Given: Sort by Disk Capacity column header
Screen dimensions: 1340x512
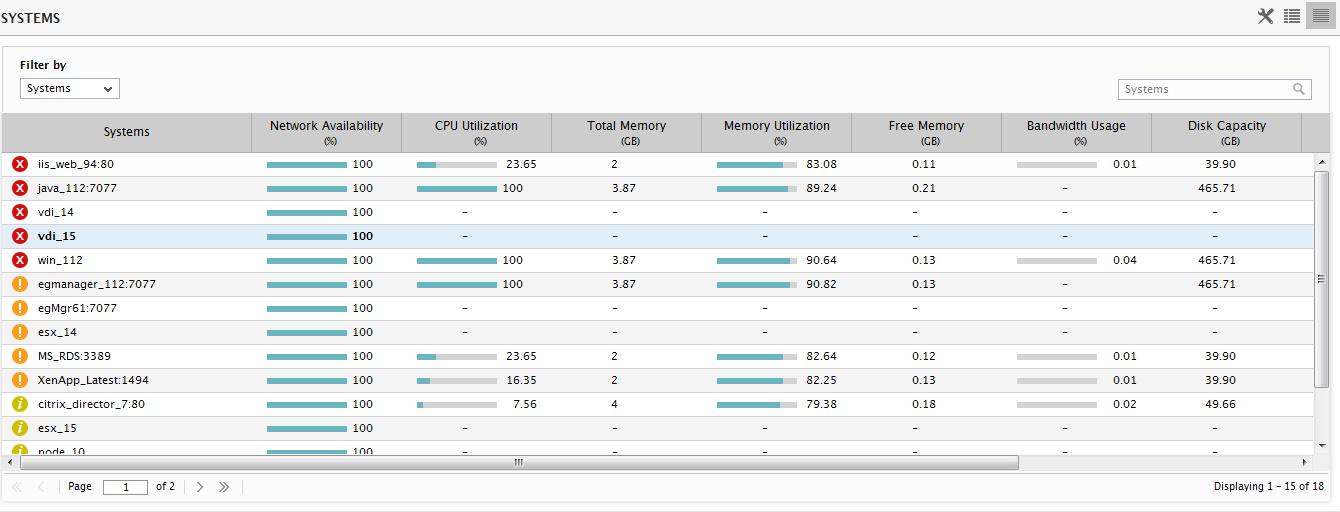Looking at the screenshot, I should coord(1226,132).
